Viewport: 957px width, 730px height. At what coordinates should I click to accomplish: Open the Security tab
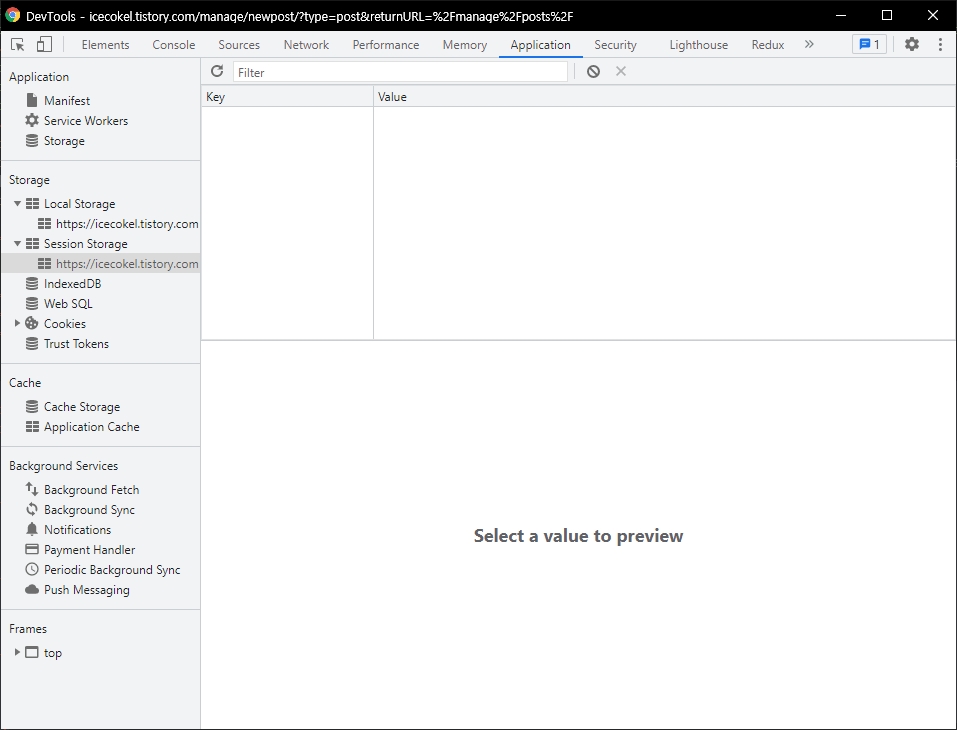(x=615, y=45)
